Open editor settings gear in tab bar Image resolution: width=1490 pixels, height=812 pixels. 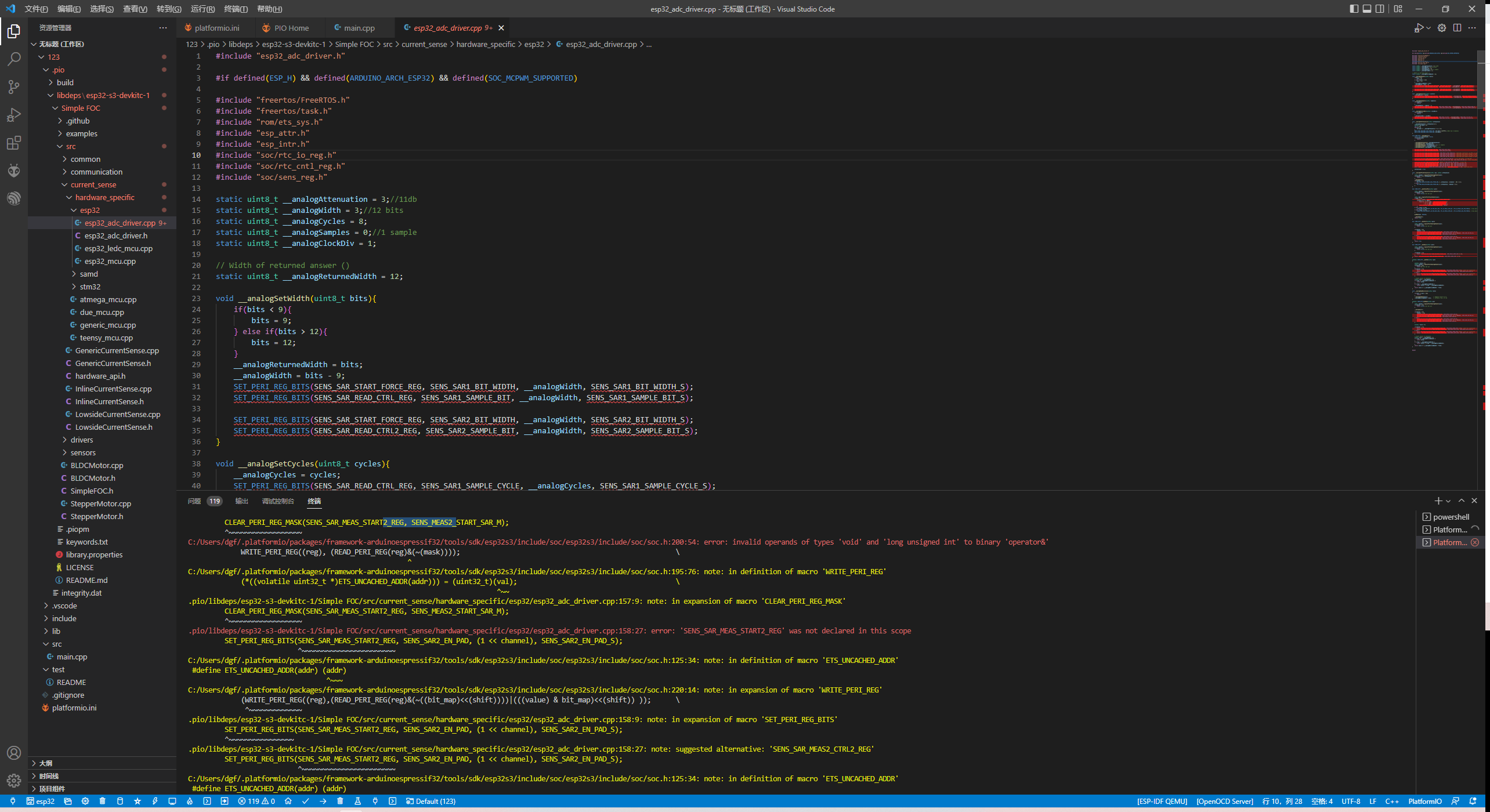coord(1441,28)
